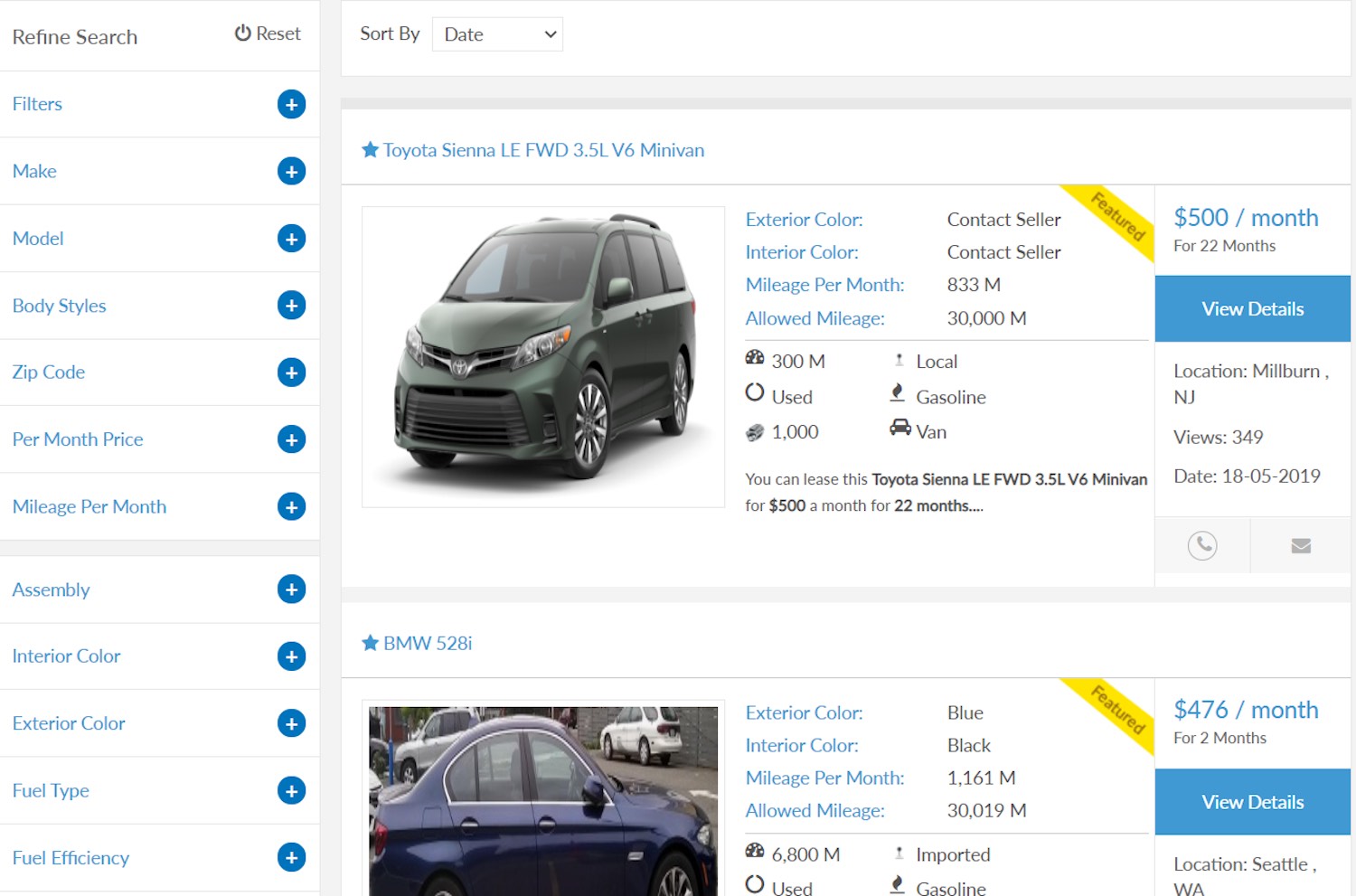
Task: Click the 'For 2 Months' text
Action: [x=1219, y=738]
